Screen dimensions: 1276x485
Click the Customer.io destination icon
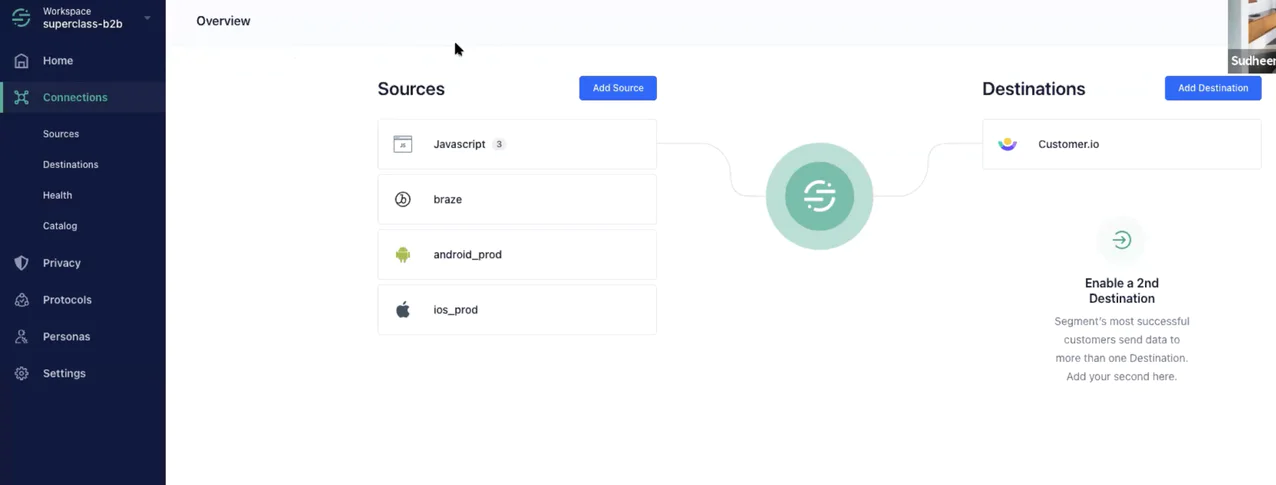(1007, 144)
